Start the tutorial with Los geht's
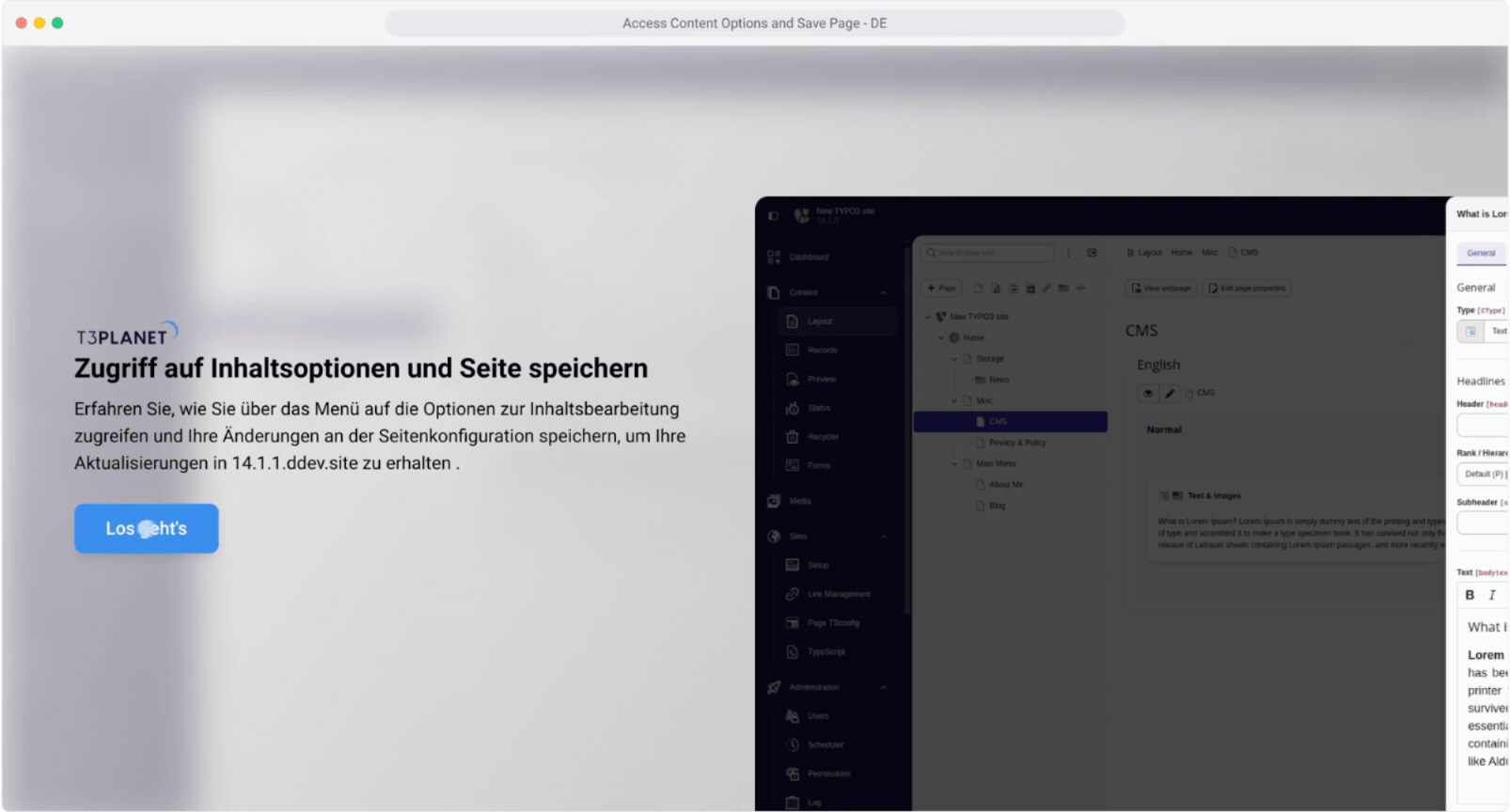Screen dimensions: 1510x812 point(147,528)
